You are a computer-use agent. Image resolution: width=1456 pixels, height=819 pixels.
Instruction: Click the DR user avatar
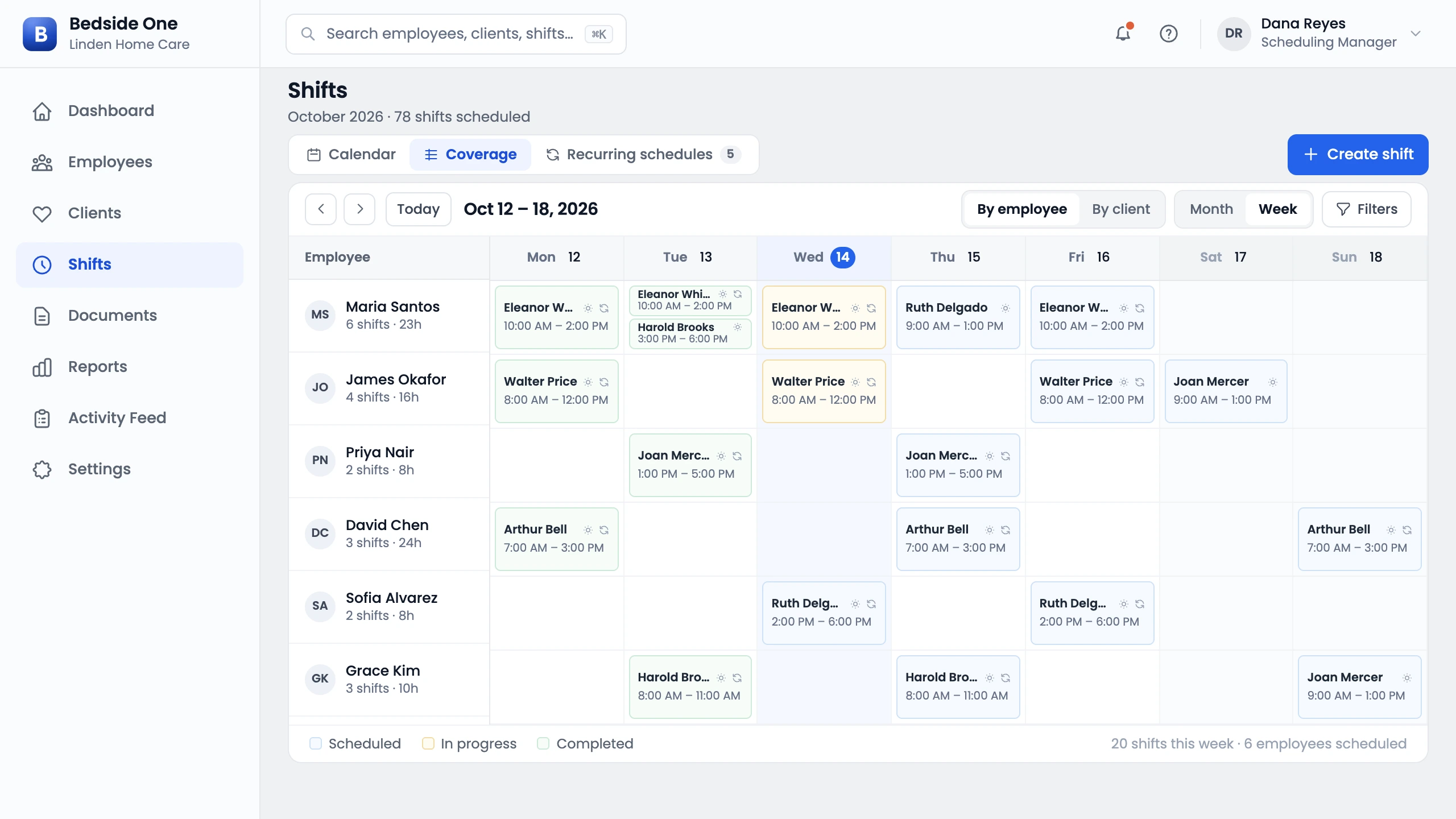(1233, 34)
